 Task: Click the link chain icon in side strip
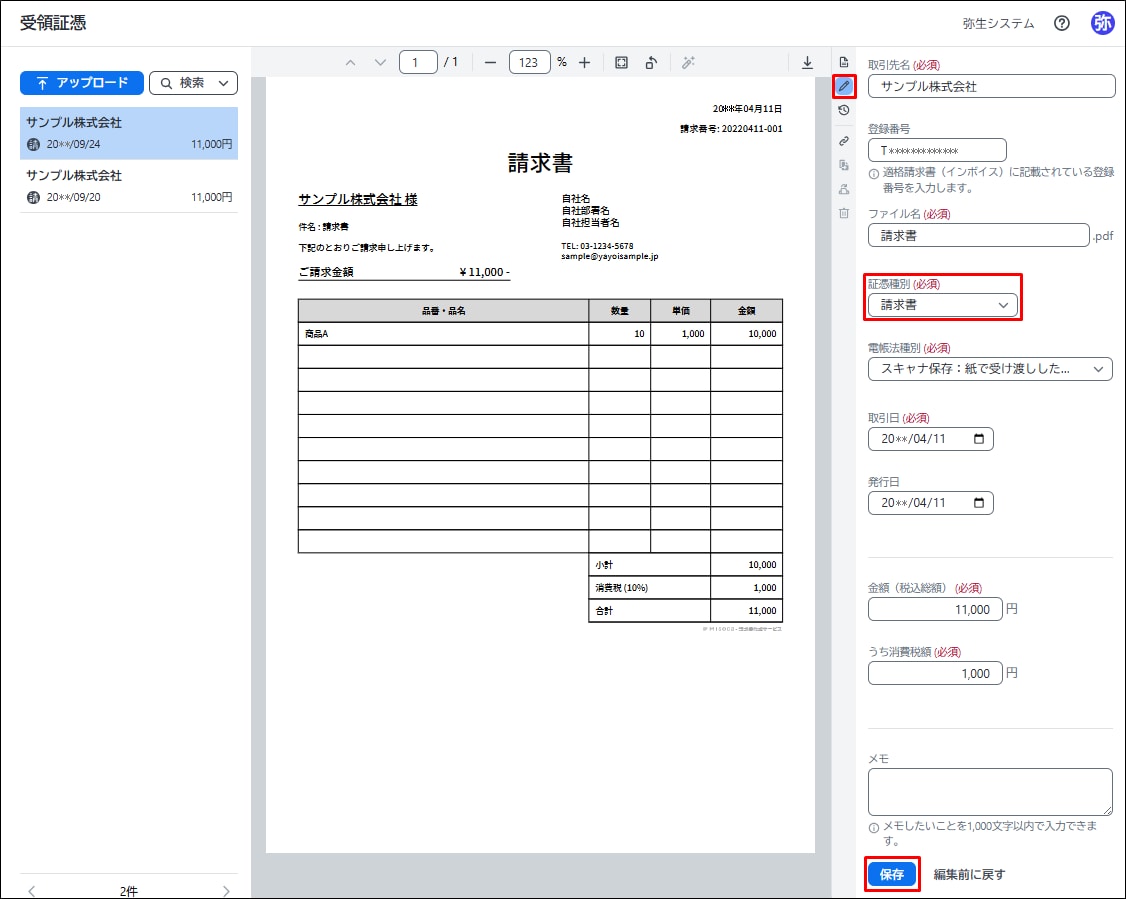[x=844, y=141]
